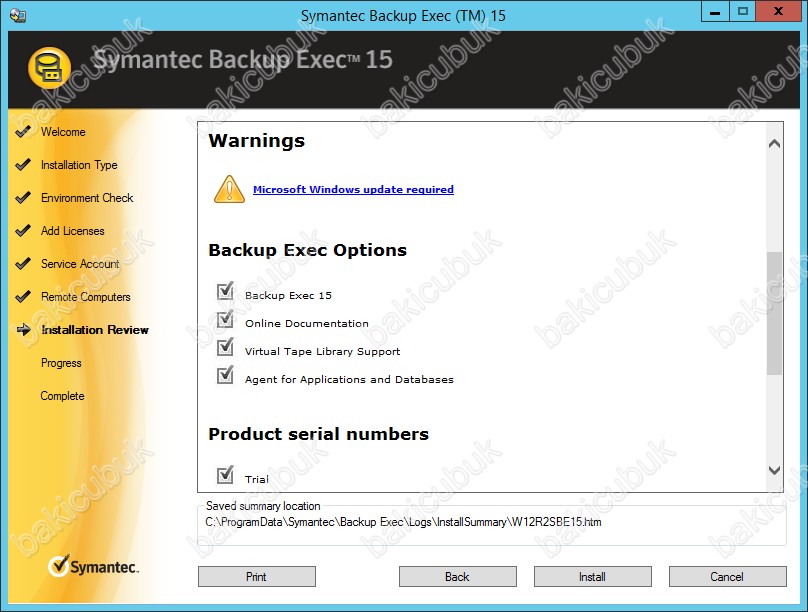808x612 pixels.
Task: Click the Print button
Action: click(x=257, y=576)
